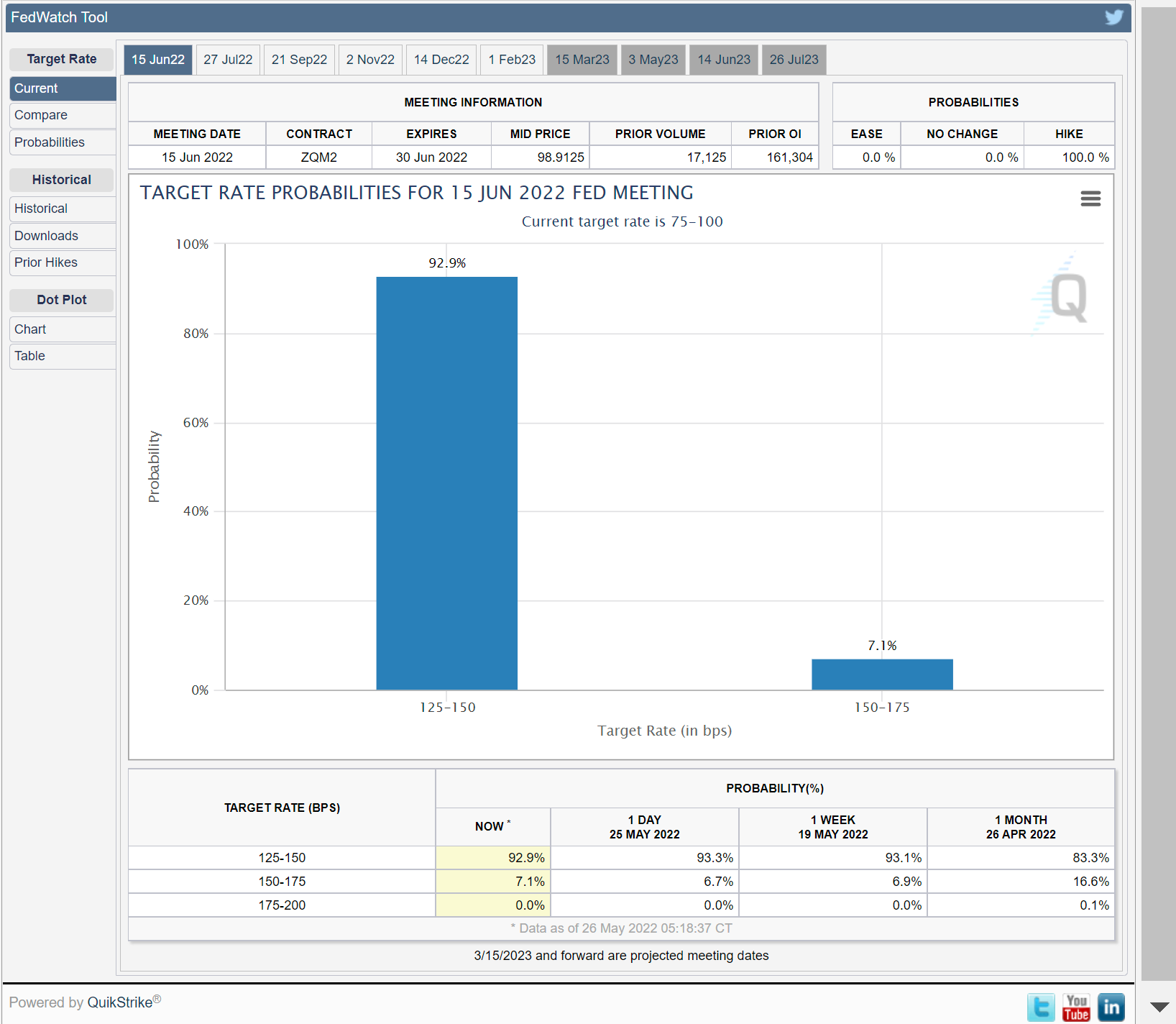The width and height of the screenshot is (1176, 1024).
Task: Select the 26 Jul23 meeting tab
Action: 794,60
